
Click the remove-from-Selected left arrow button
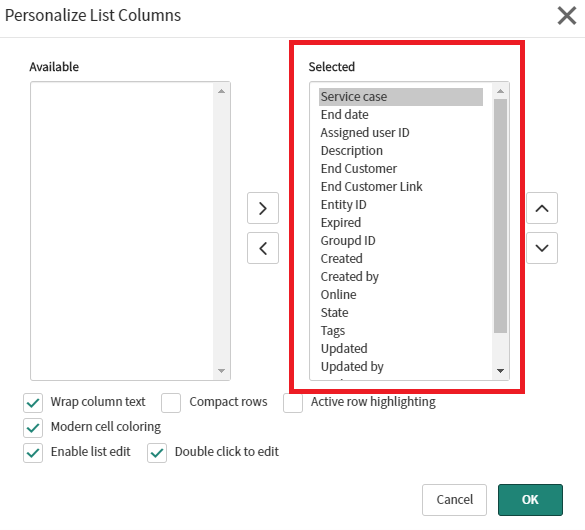pyautogui.click(x=263, y=248)
